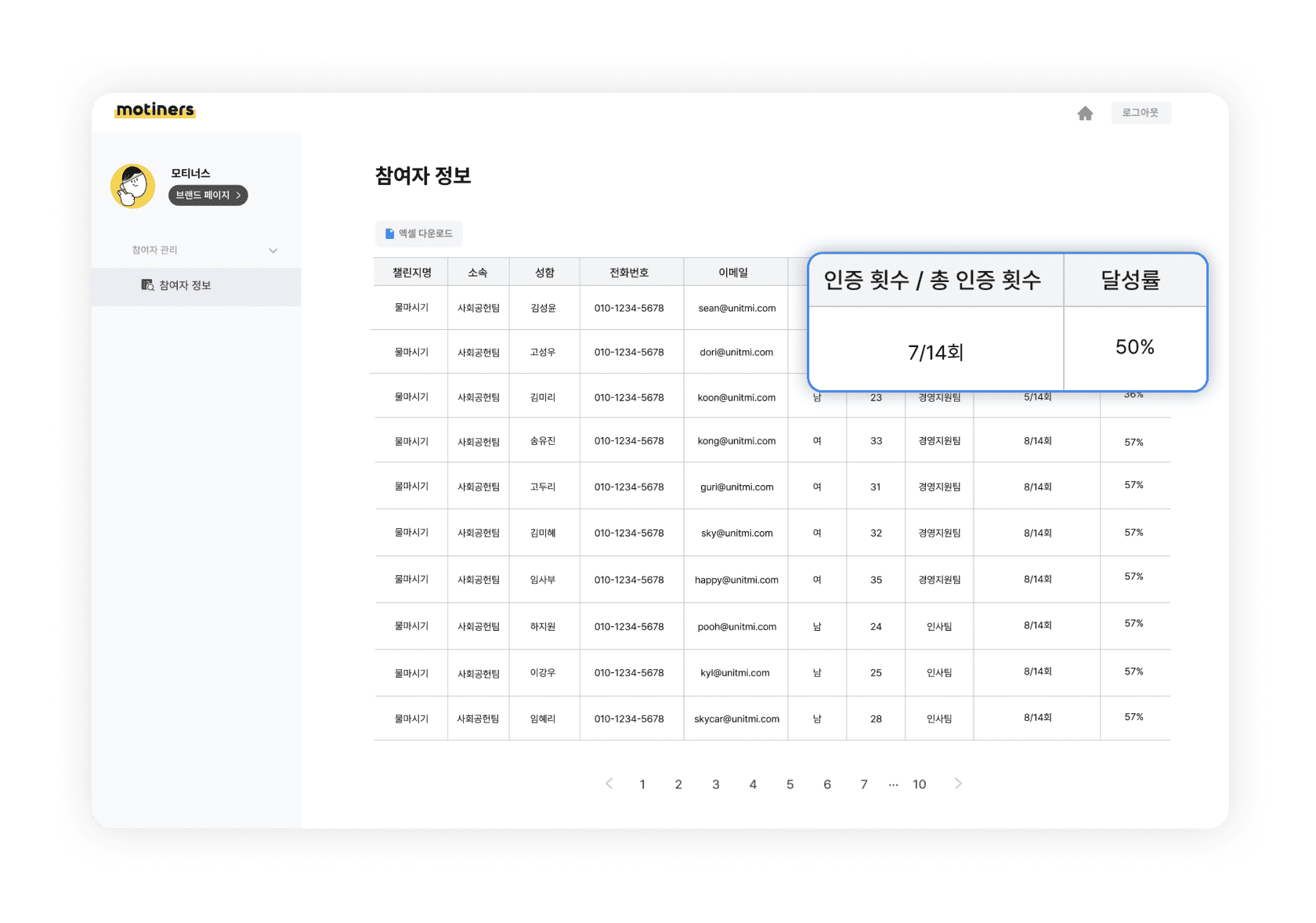
Task: Select 참여자 관리 in the sidebar
Action: (154, 250)
